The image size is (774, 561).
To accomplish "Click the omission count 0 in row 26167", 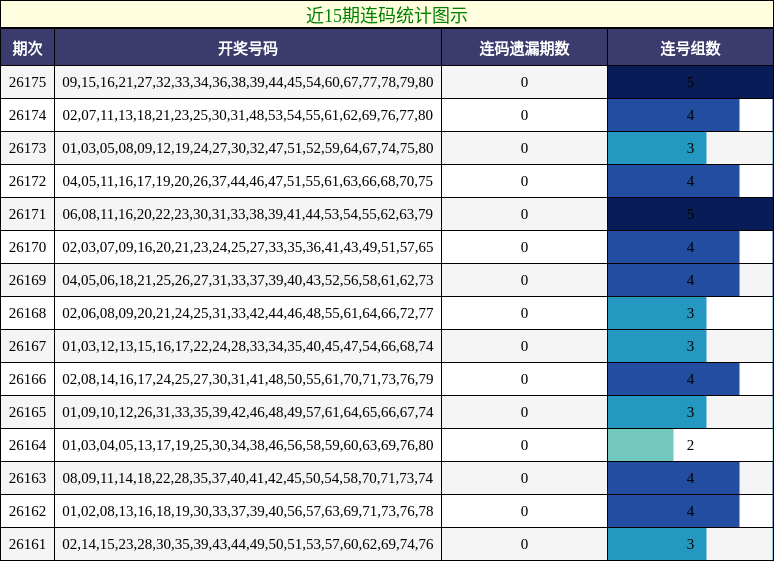I will pos(524,346).
